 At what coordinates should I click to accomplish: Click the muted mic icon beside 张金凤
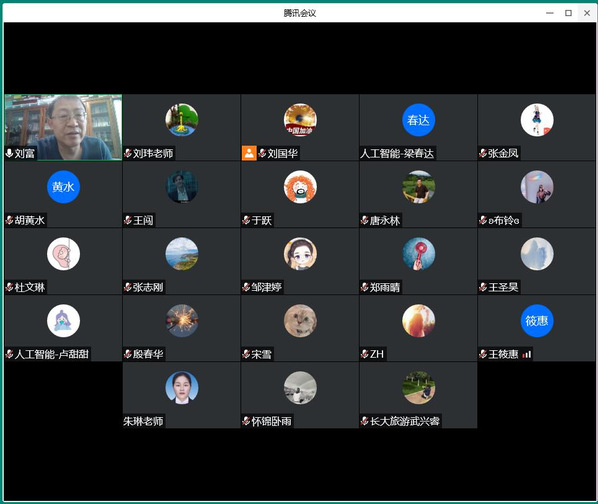483,154
